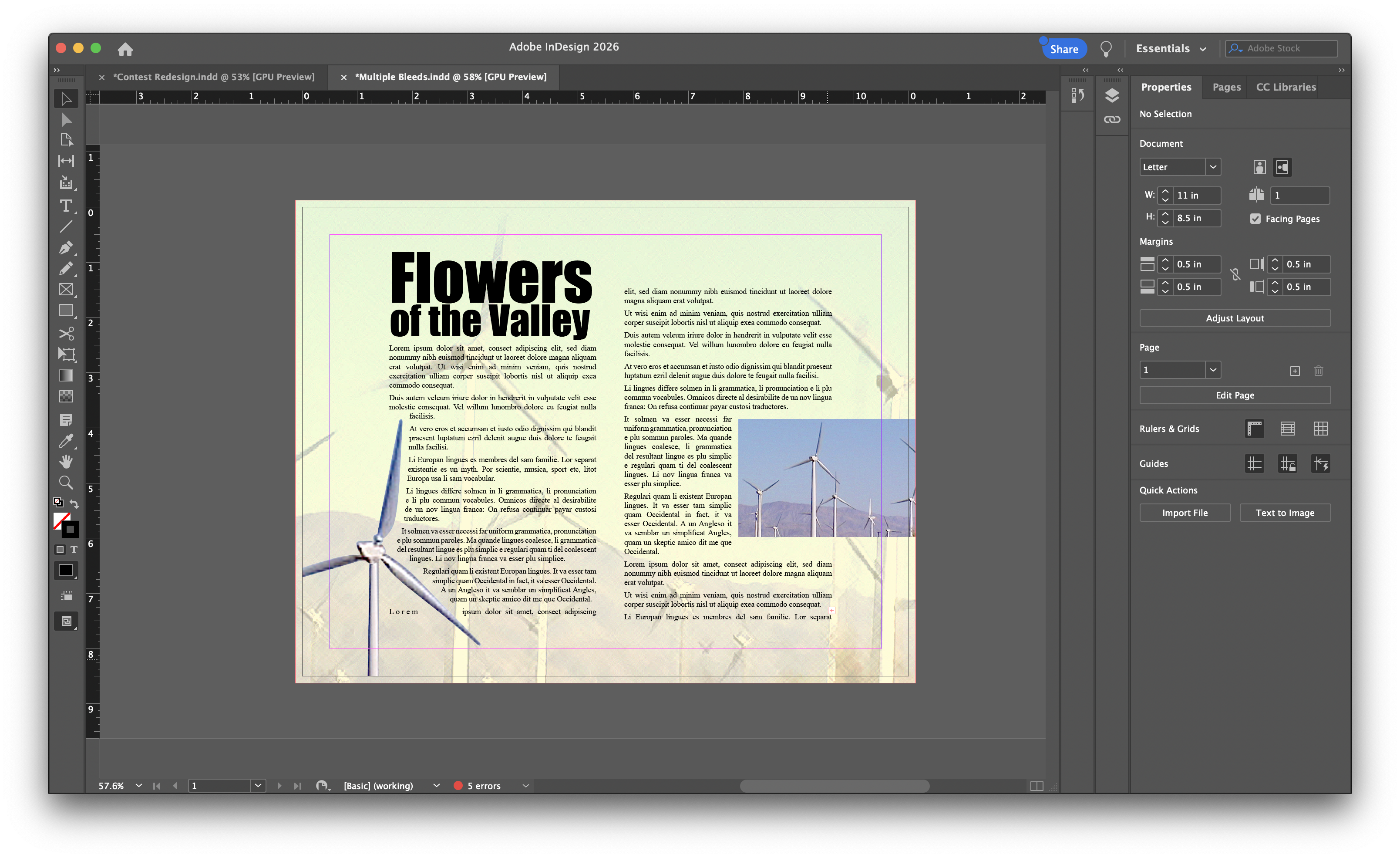Go to the next page

[x=279, y=786]
